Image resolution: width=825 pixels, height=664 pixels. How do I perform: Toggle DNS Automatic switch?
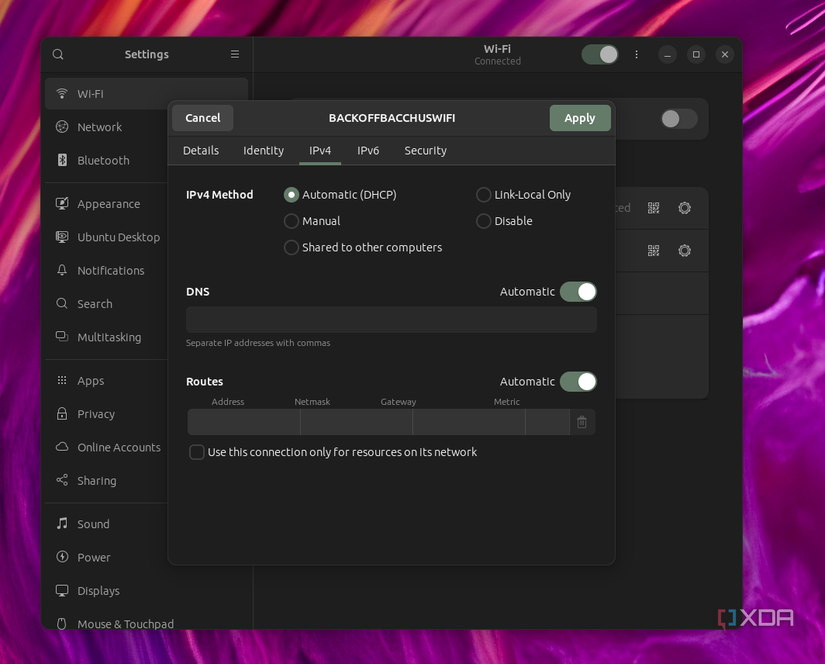tap(578, 291)
